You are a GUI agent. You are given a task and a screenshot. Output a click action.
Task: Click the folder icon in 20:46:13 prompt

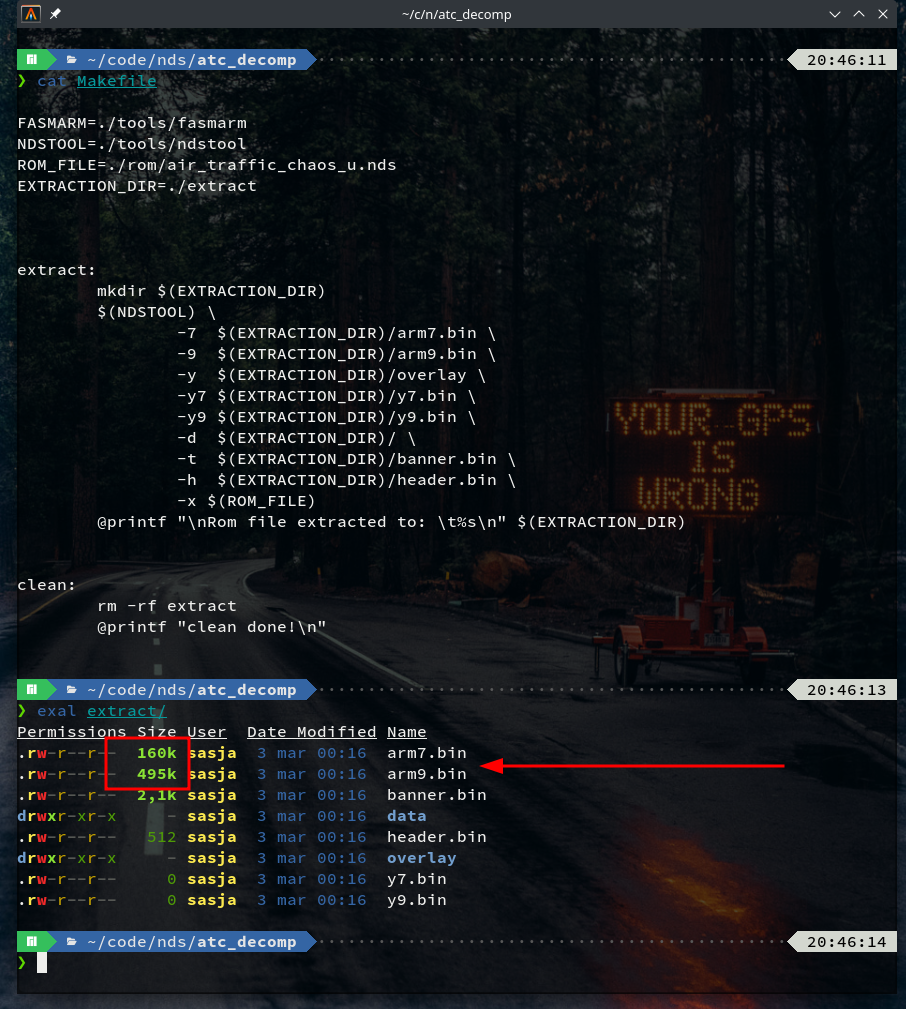coord(71,690)
